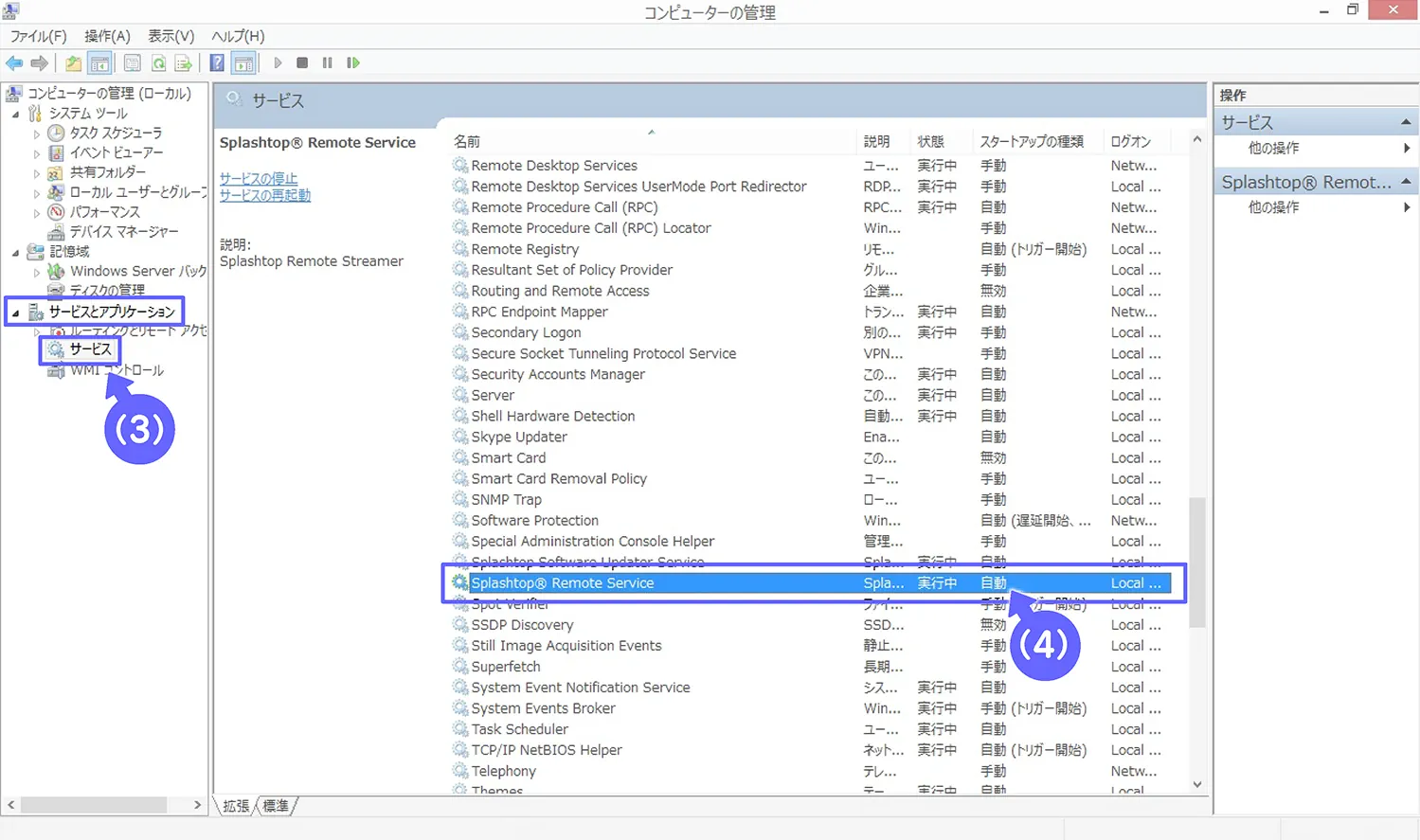Click the Start service play icon
This screenshot has height=840, width=1420.
[x=278, y=63]
